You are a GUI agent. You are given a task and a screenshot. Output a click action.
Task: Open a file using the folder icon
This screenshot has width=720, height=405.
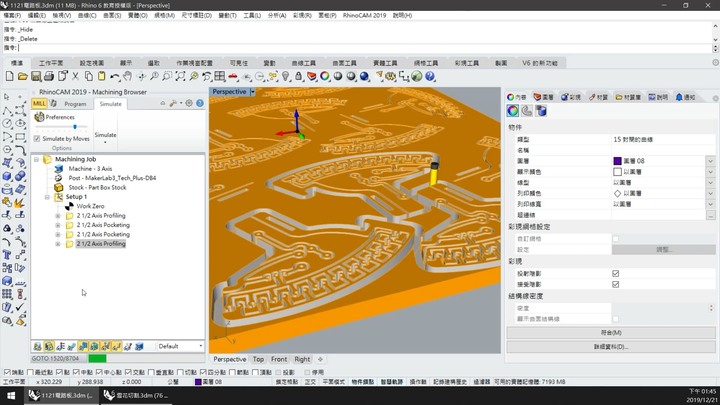pos(22,76)
